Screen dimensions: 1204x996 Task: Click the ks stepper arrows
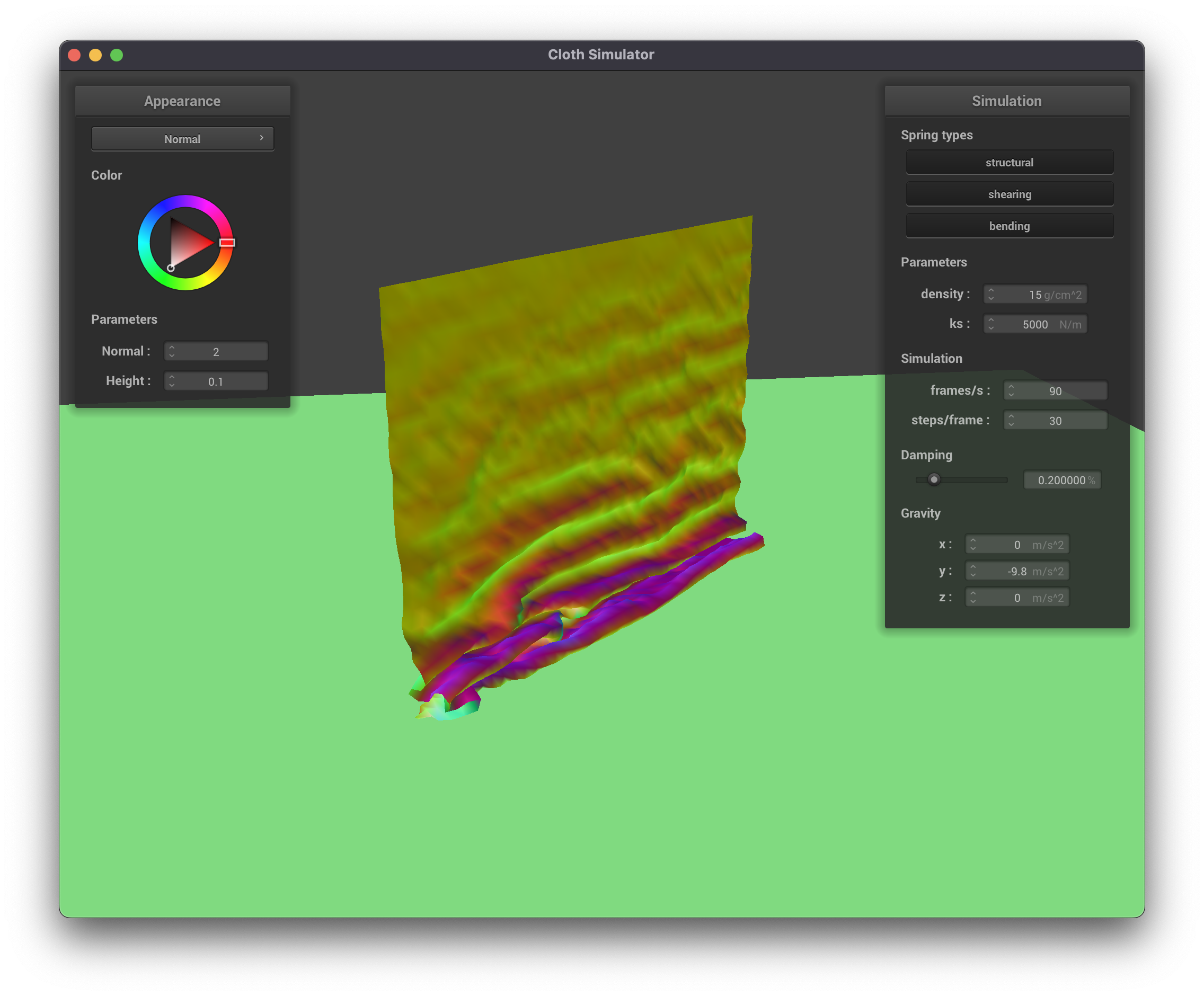pos(991,324)
